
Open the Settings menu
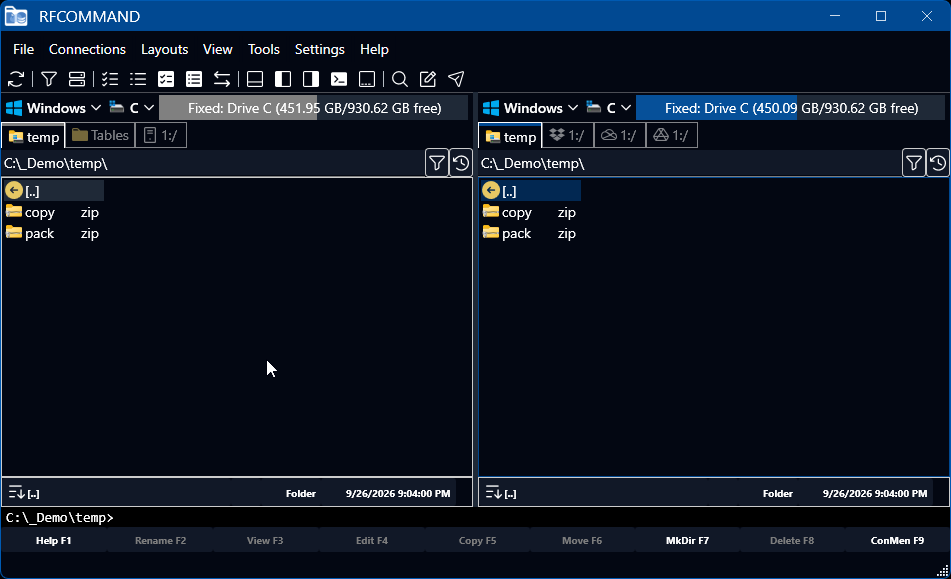point(320,49)
